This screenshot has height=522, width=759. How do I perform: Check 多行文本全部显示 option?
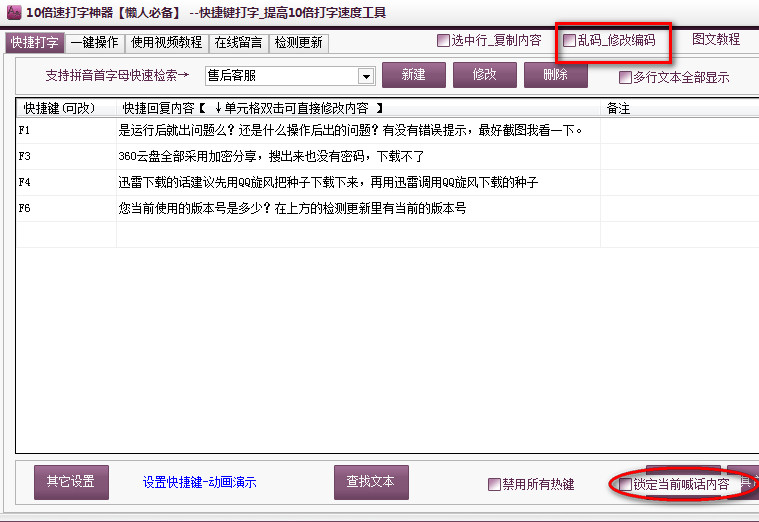point(625,77)
